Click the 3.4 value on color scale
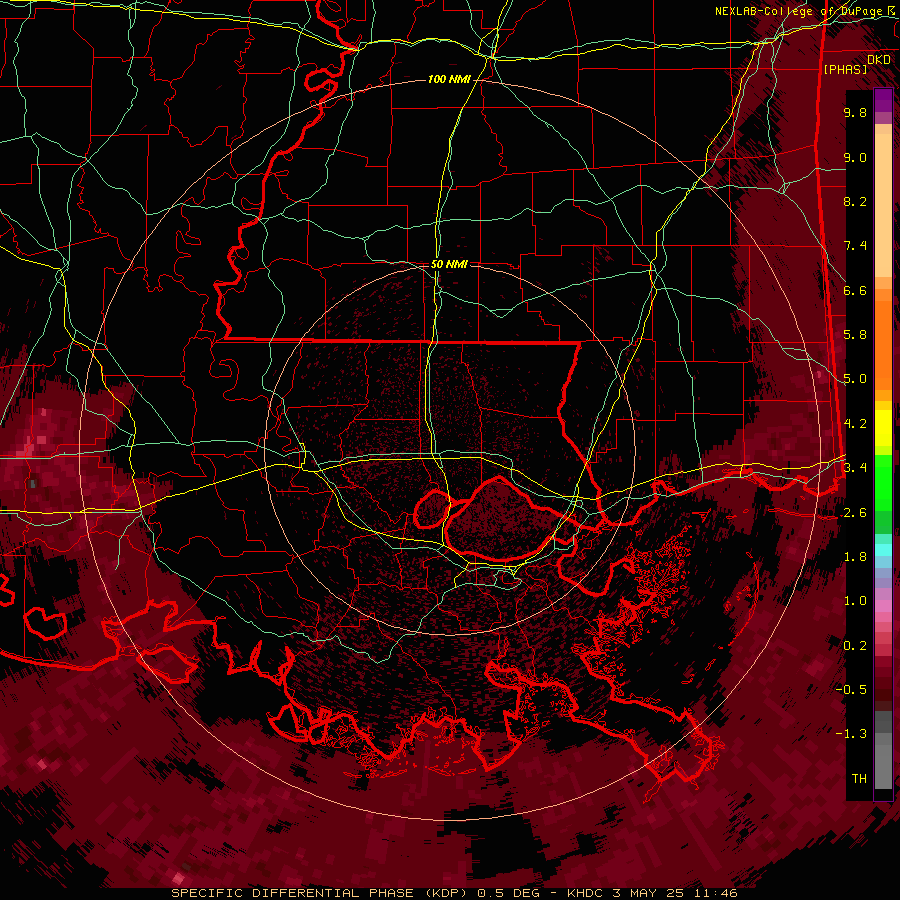This screenshot has height=900, width=900. click(855, 468)
